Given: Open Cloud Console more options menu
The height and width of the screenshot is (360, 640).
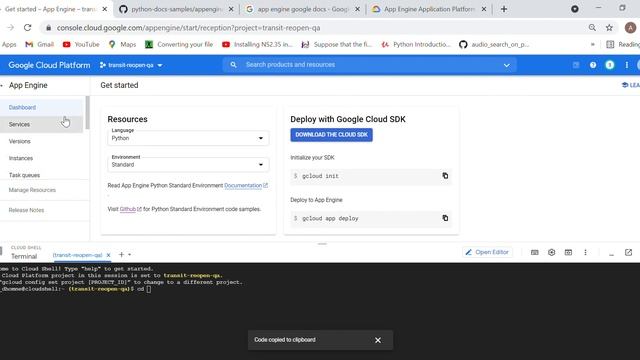Looking at the screenshot, I should click(x=627, y=65).
